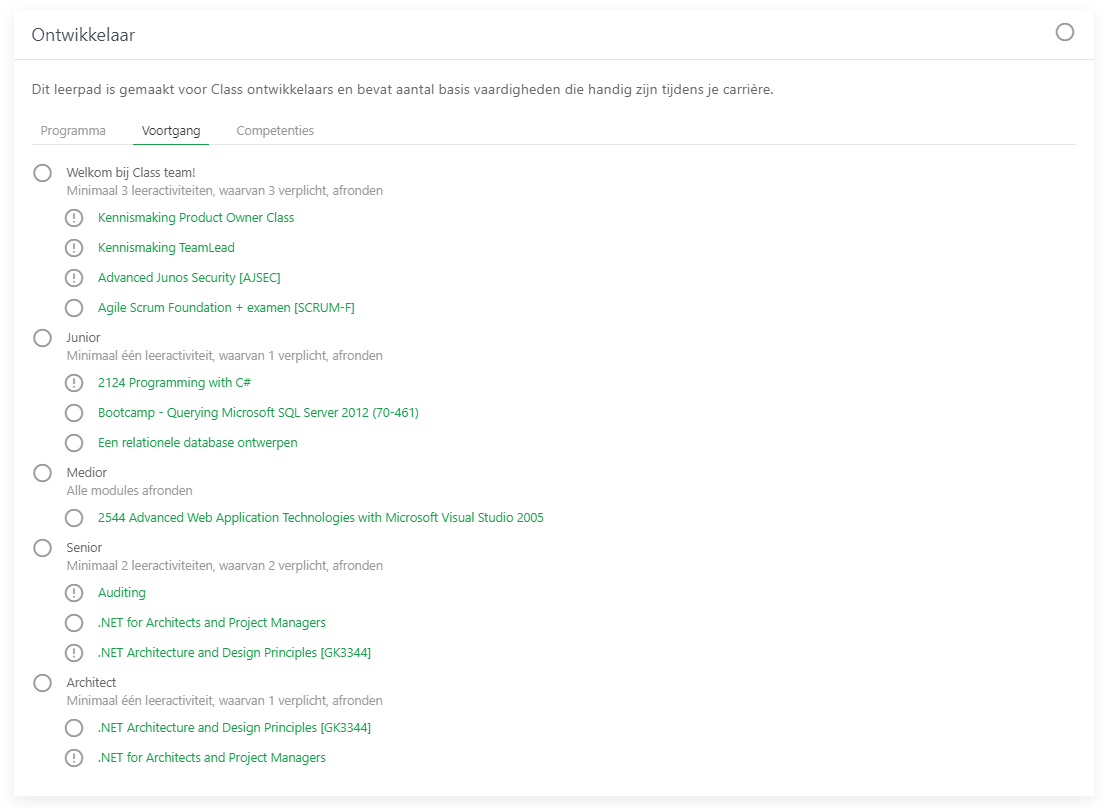Click circle beside Senior section
The width and height of the screenshot is (1116, 808).
pos(42,548)
